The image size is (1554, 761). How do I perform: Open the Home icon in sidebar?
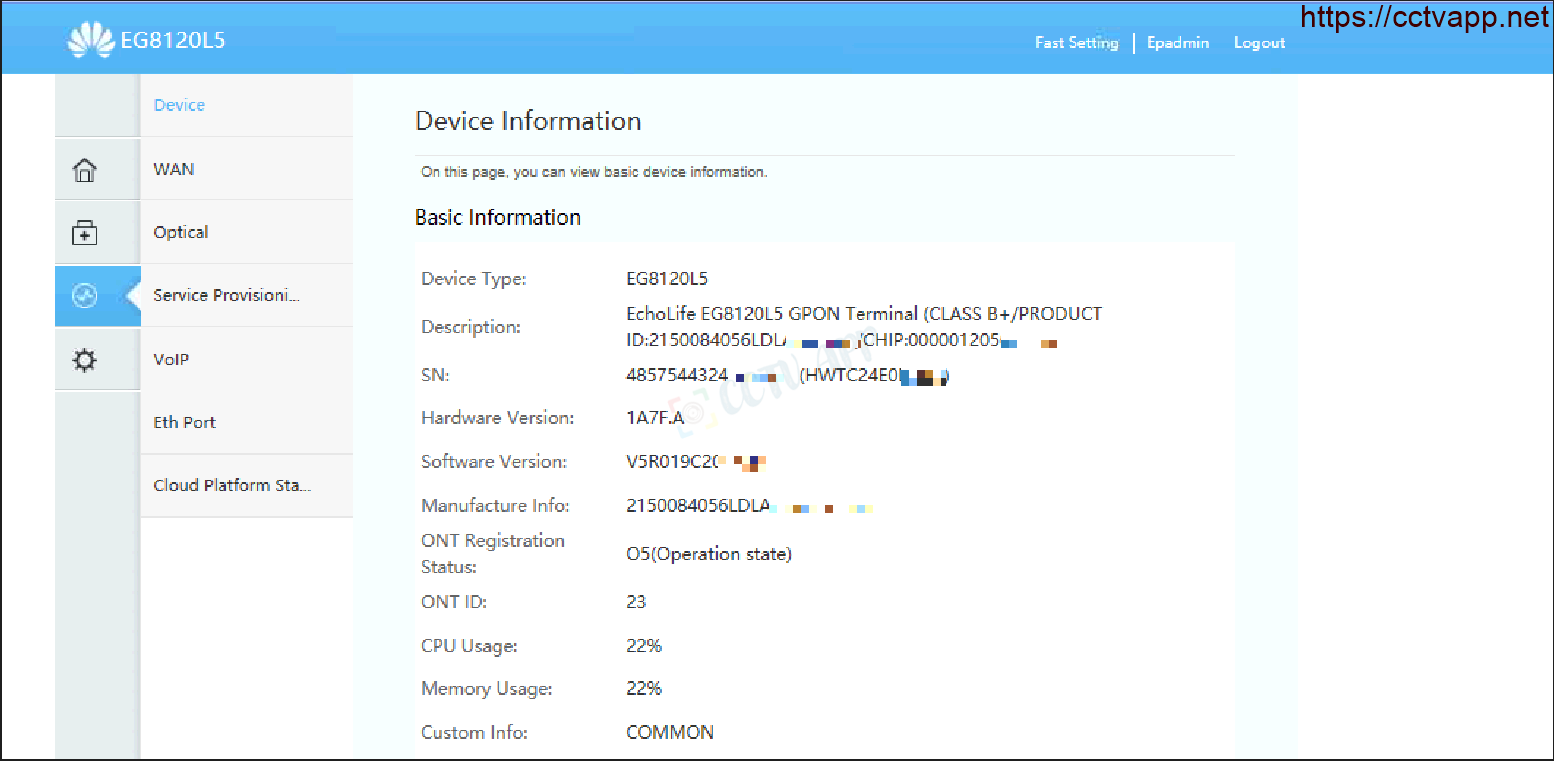(85, 170)
